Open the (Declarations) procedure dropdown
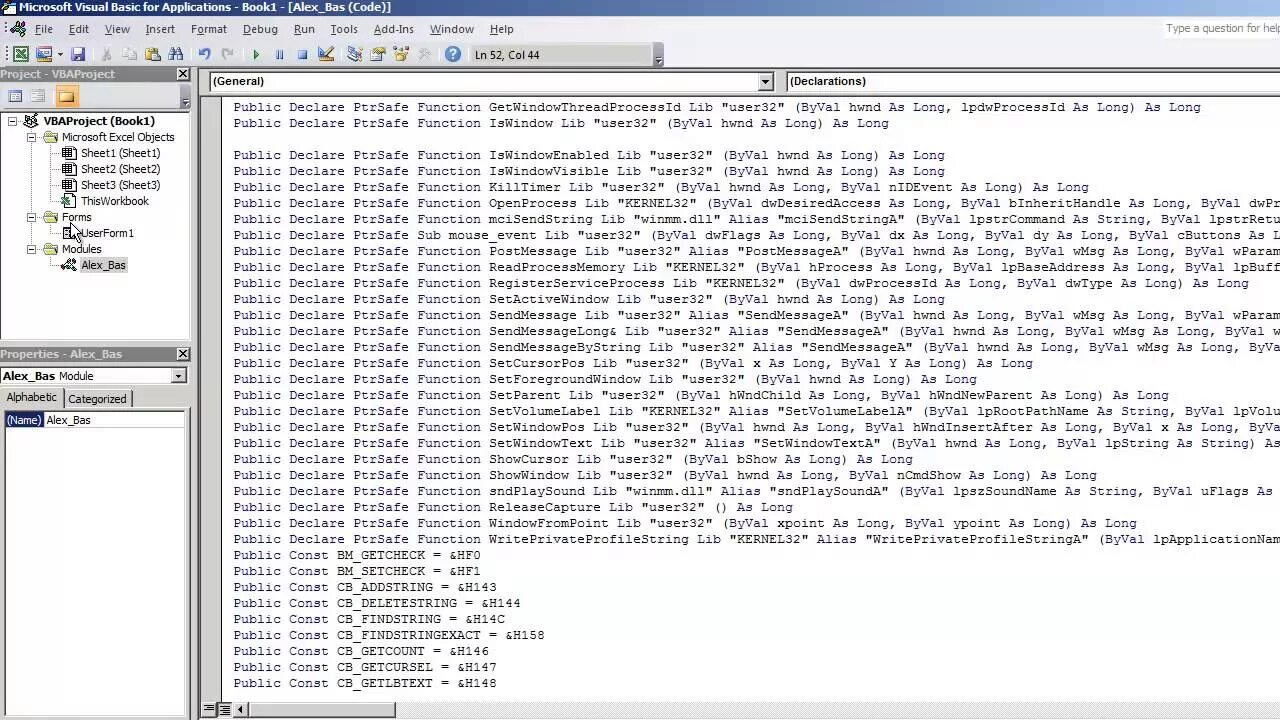Screen dimensions: 1280x720 pos(1032,81)
